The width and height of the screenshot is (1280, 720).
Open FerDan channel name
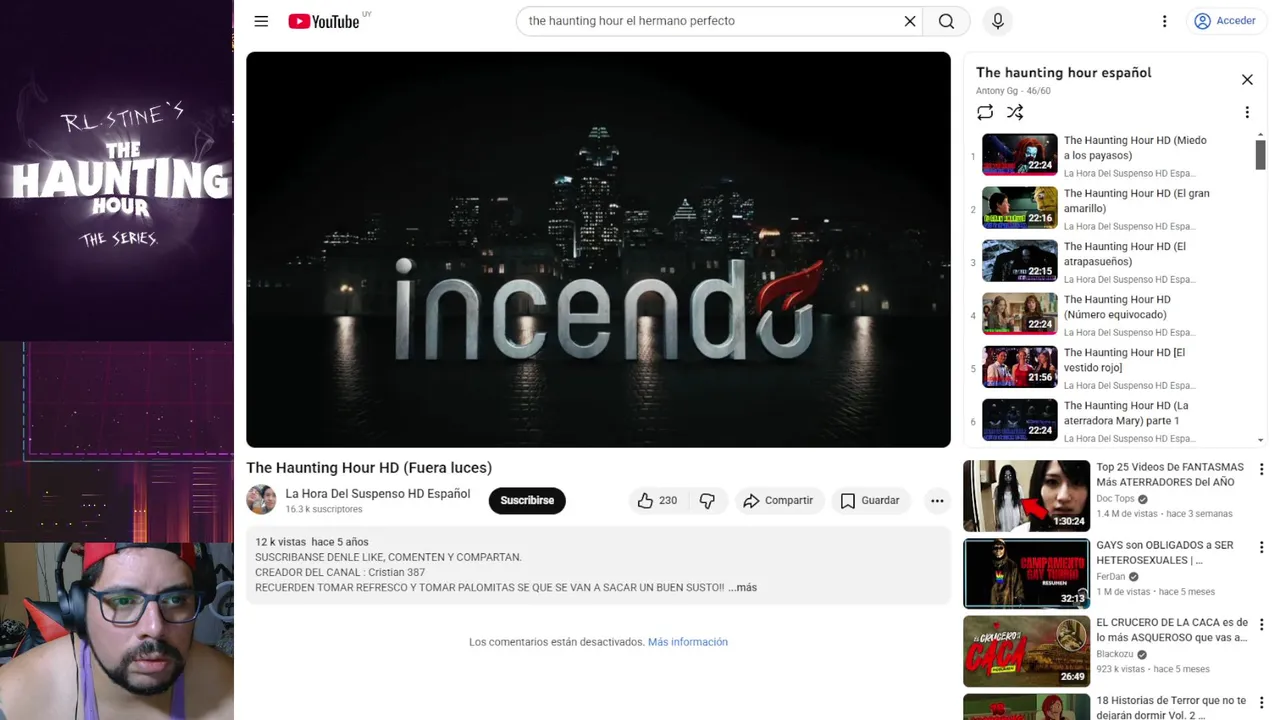tap(1110, 577)
